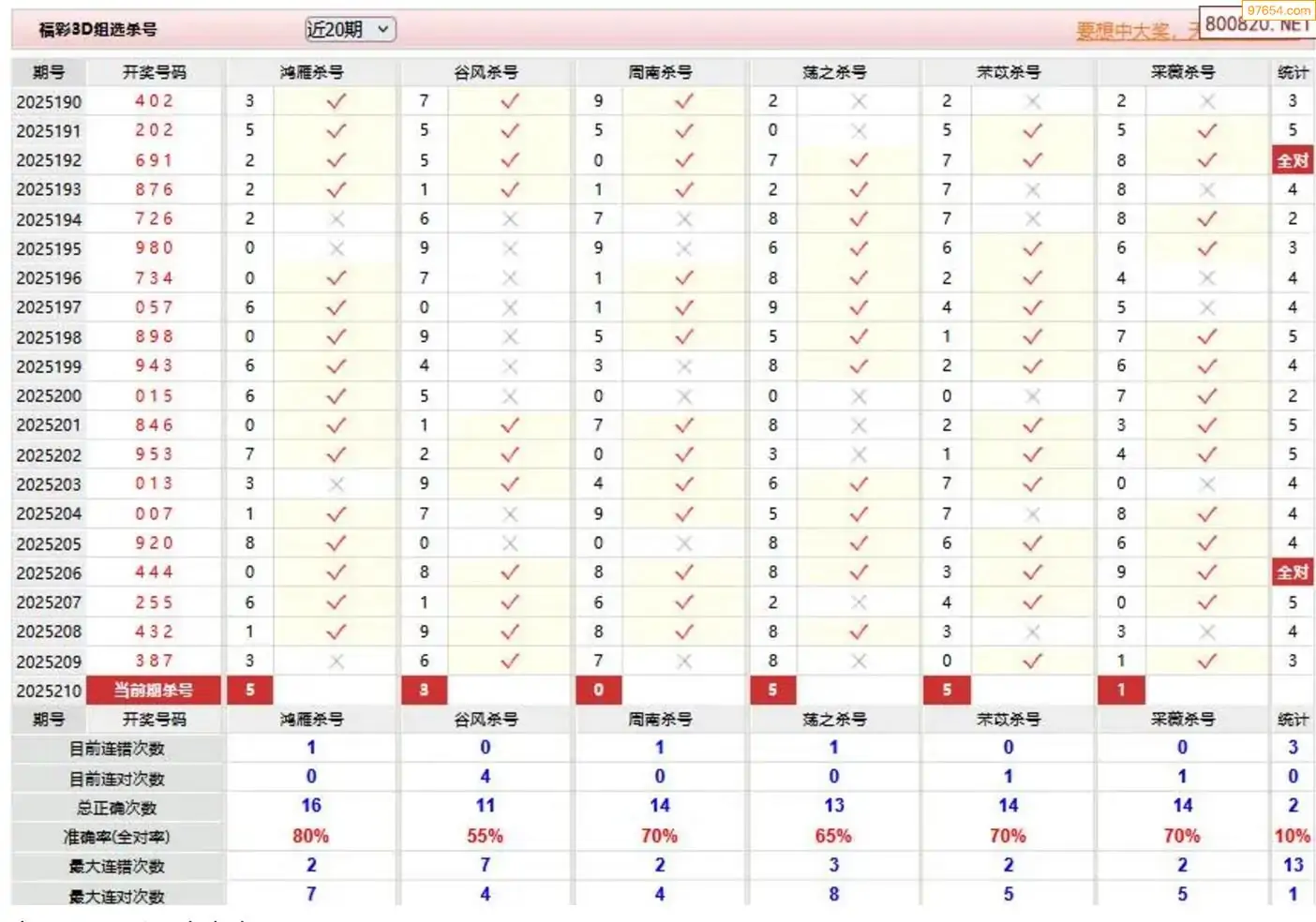
Task: Click the 谷风 check mark in row 2025190
Action: click(510, 101)
